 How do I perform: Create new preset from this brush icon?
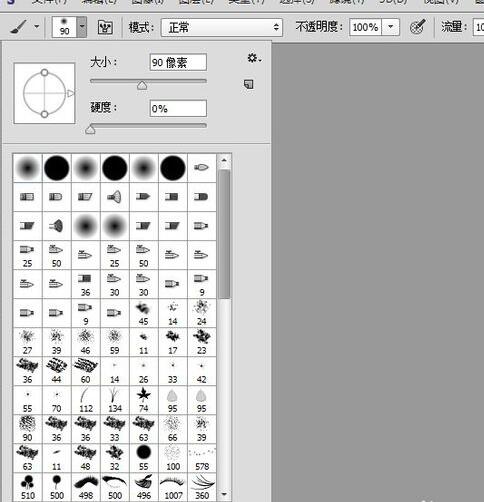point(249,84)
